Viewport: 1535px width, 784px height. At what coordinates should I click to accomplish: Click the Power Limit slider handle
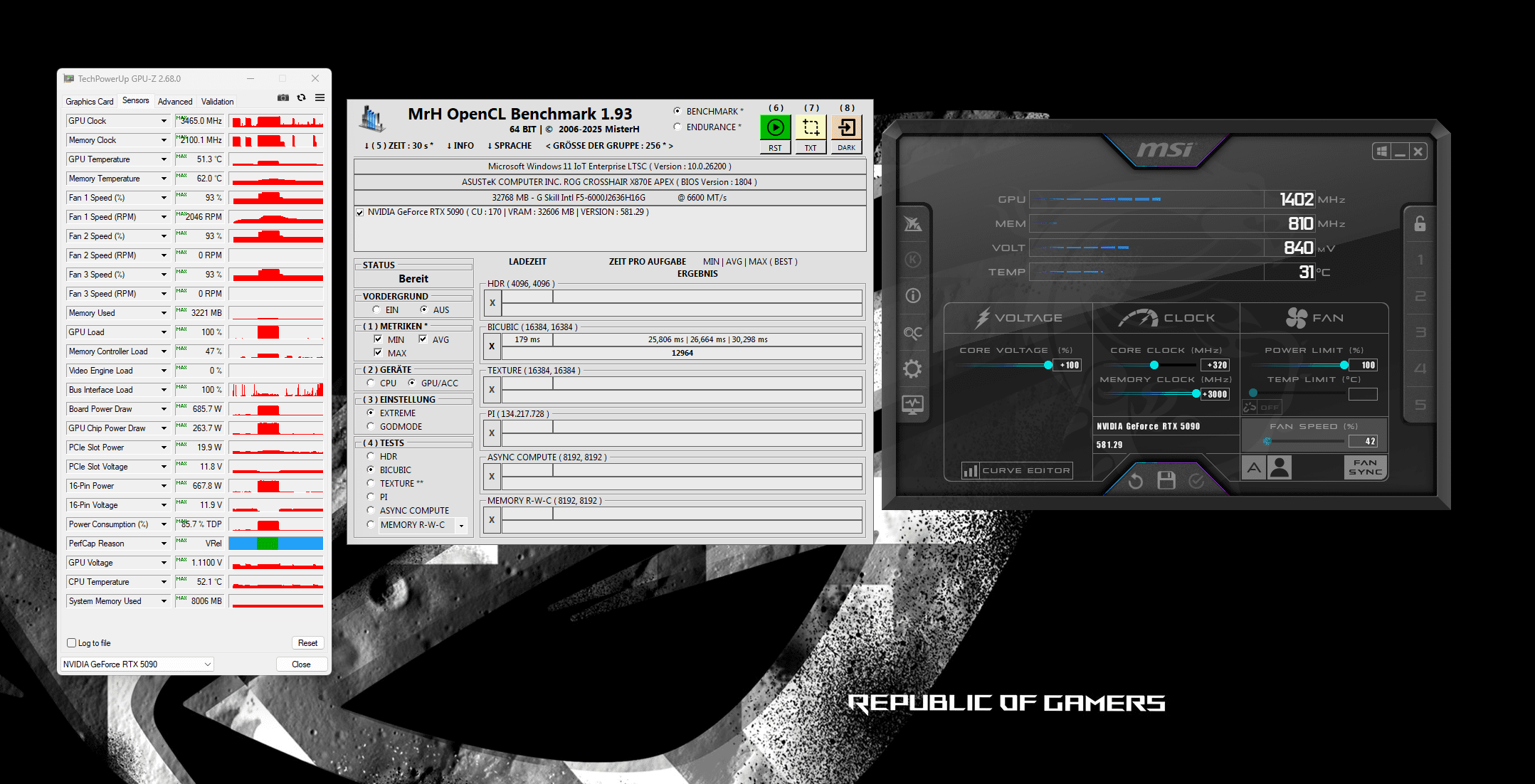1344,365
